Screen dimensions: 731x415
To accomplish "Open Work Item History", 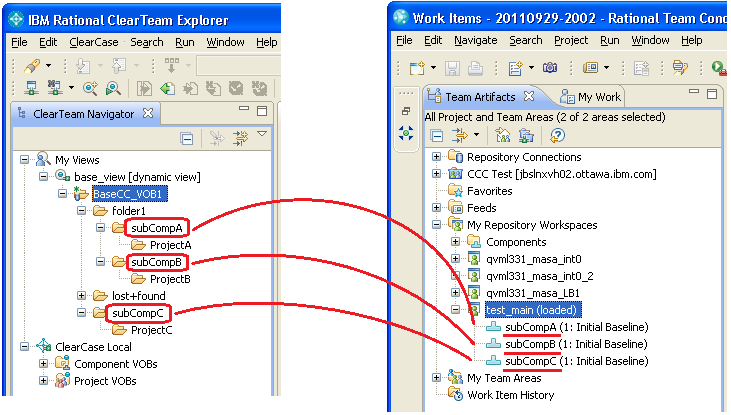I will 510,395.
